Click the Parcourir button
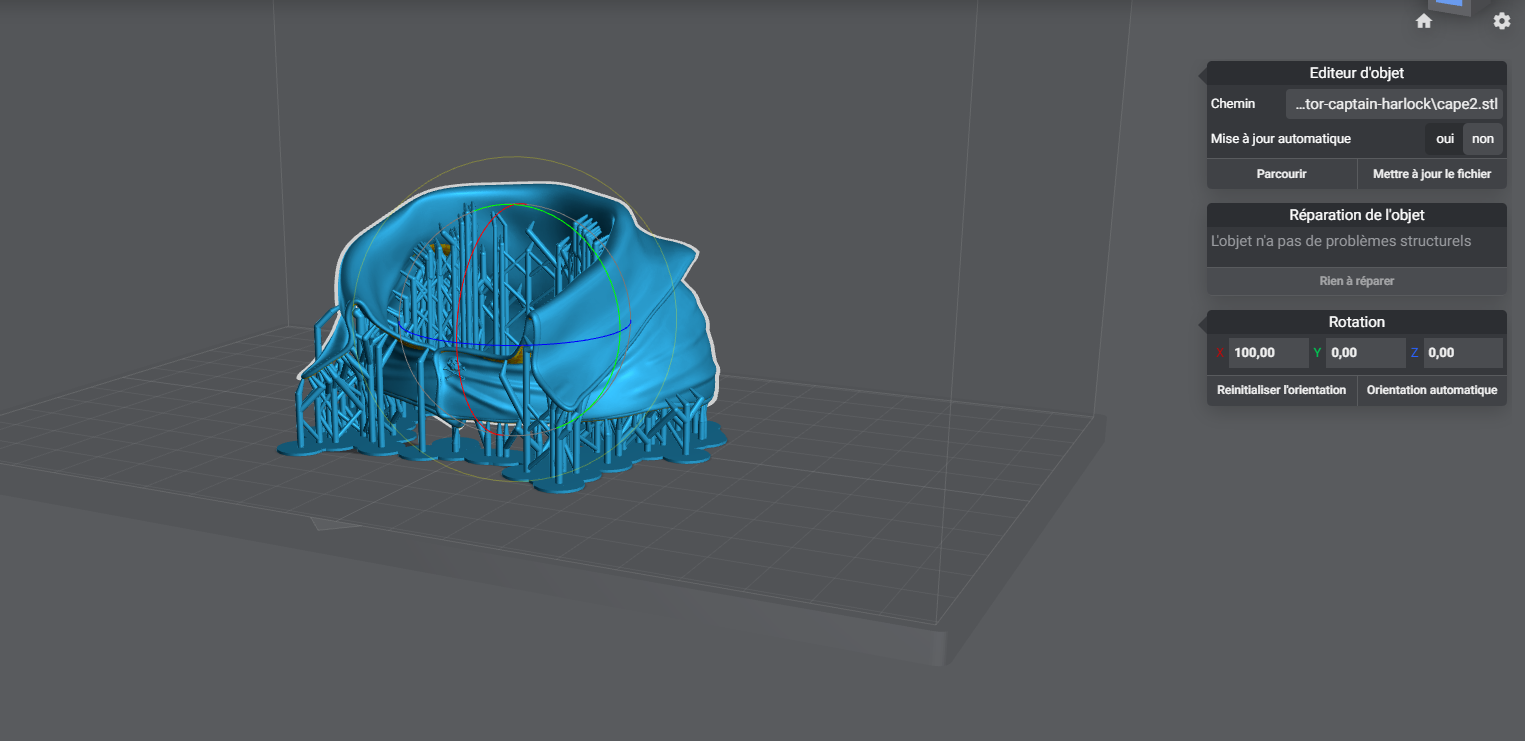The width and height of the screenshot is (1525, 741). coord(1282,174)
